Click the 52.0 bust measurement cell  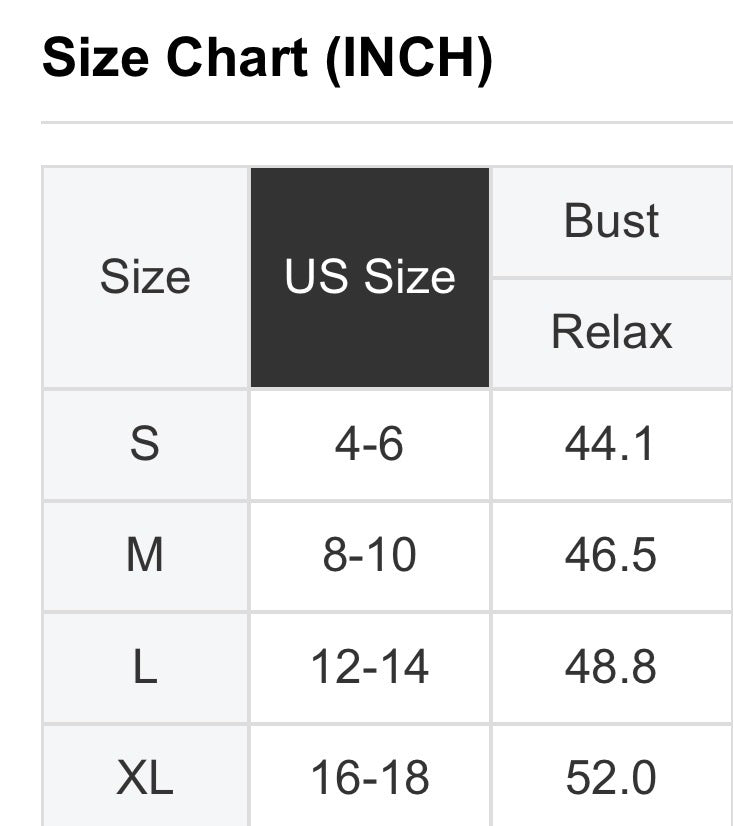coord(610,777)
